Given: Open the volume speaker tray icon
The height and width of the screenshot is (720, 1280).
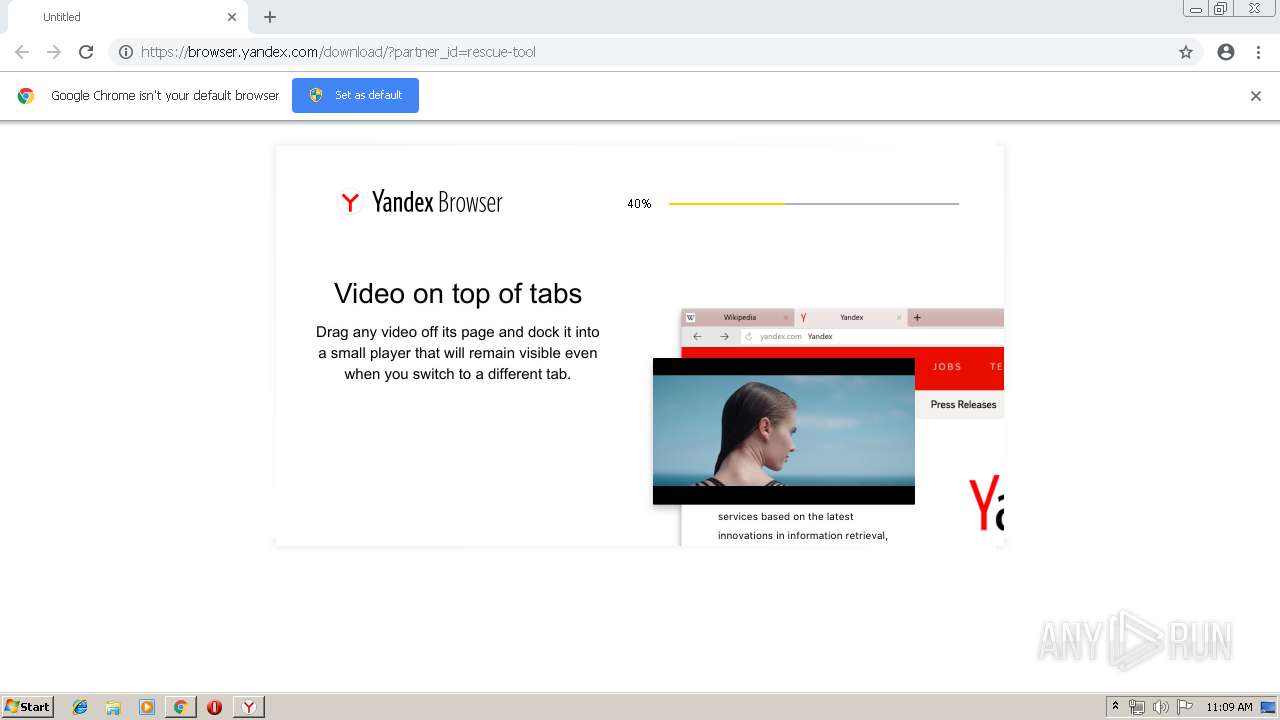Looking at the screenshot, I should click(x=1161, y=707).
